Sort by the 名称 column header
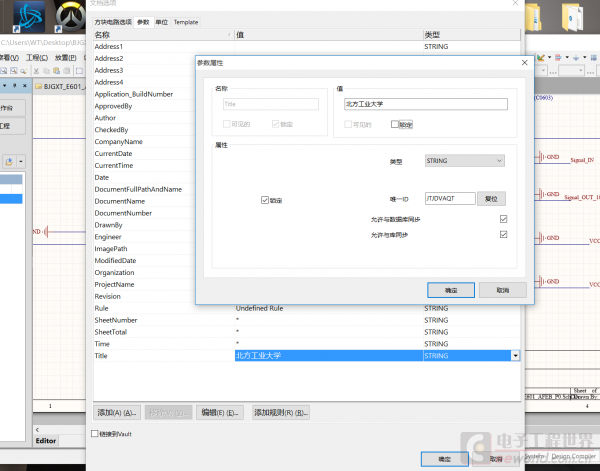600x471 pixels. click(x=164, y=35)
